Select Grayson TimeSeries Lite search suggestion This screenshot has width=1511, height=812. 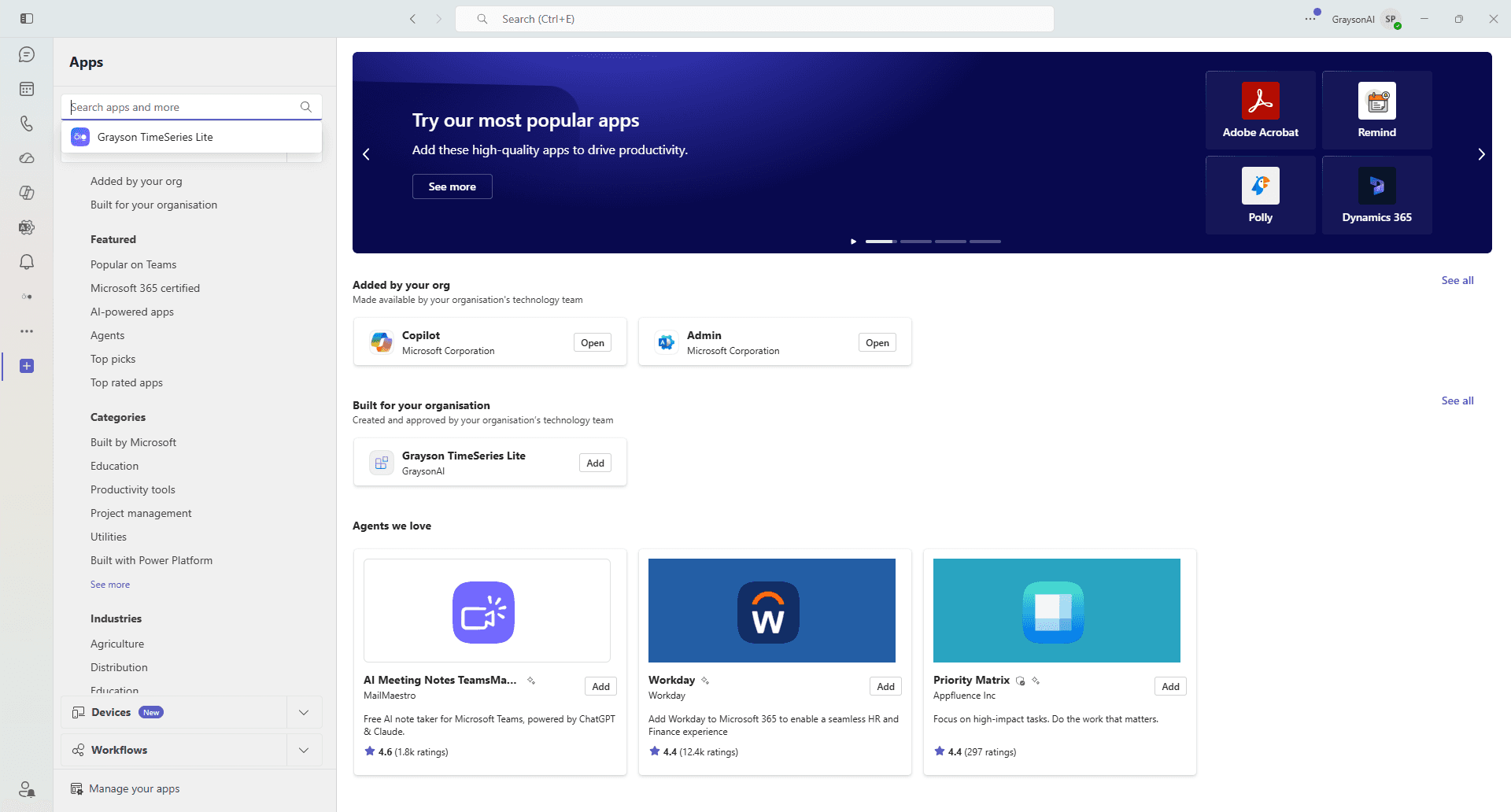(192, 137)
